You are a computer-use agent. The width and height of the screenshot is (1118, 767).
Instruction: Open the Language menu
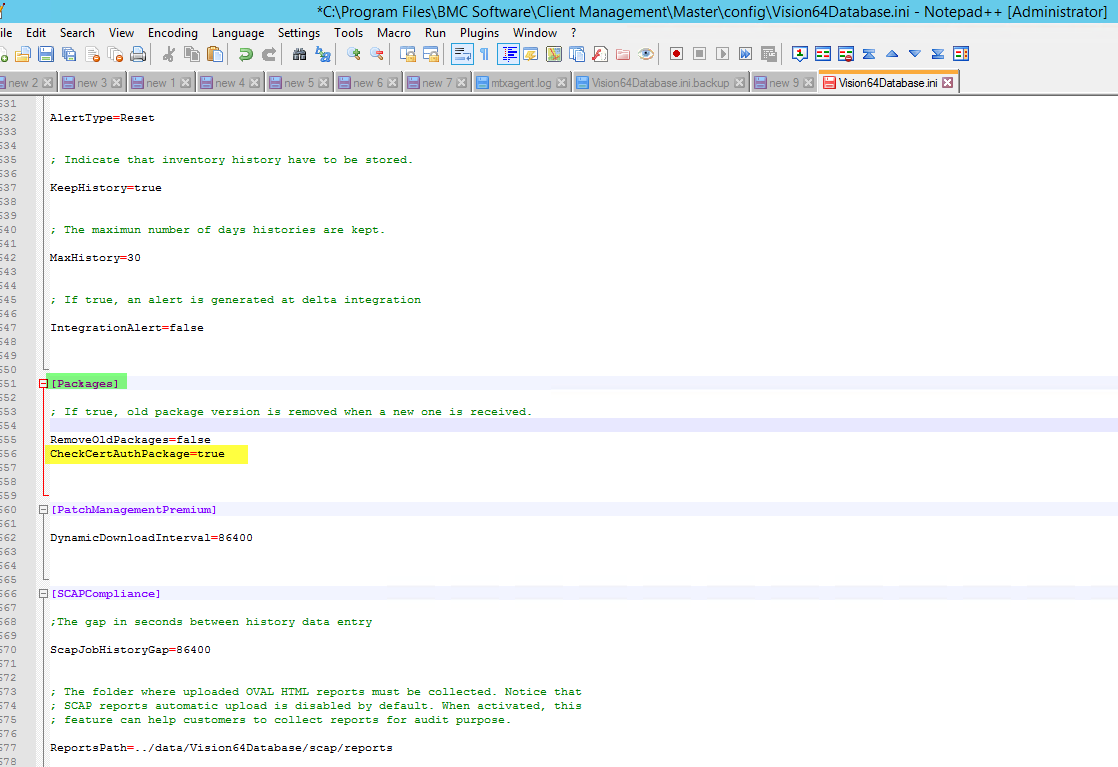pos(237,33)
